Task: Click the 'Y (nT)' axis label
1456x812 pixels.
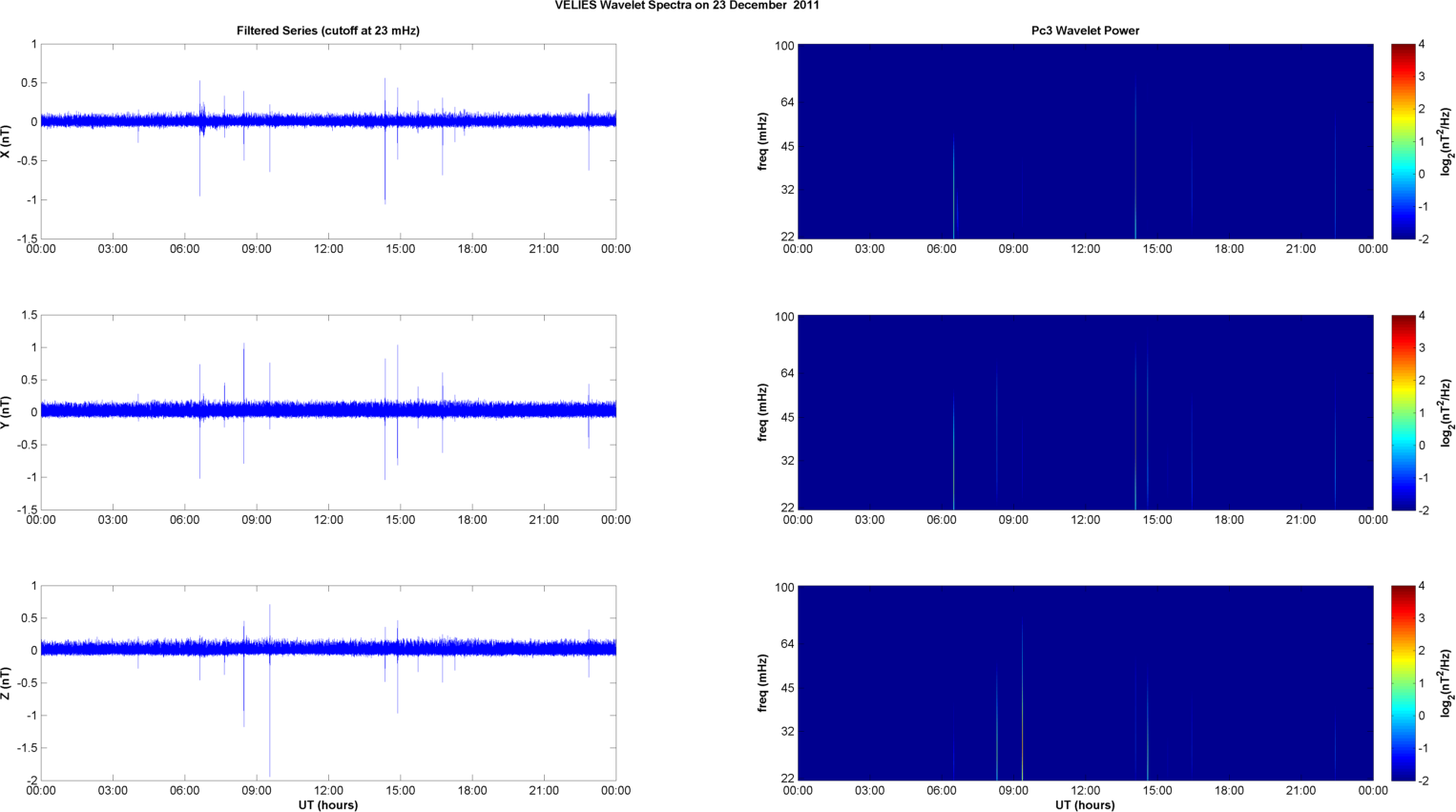Action: coord(7,412)
